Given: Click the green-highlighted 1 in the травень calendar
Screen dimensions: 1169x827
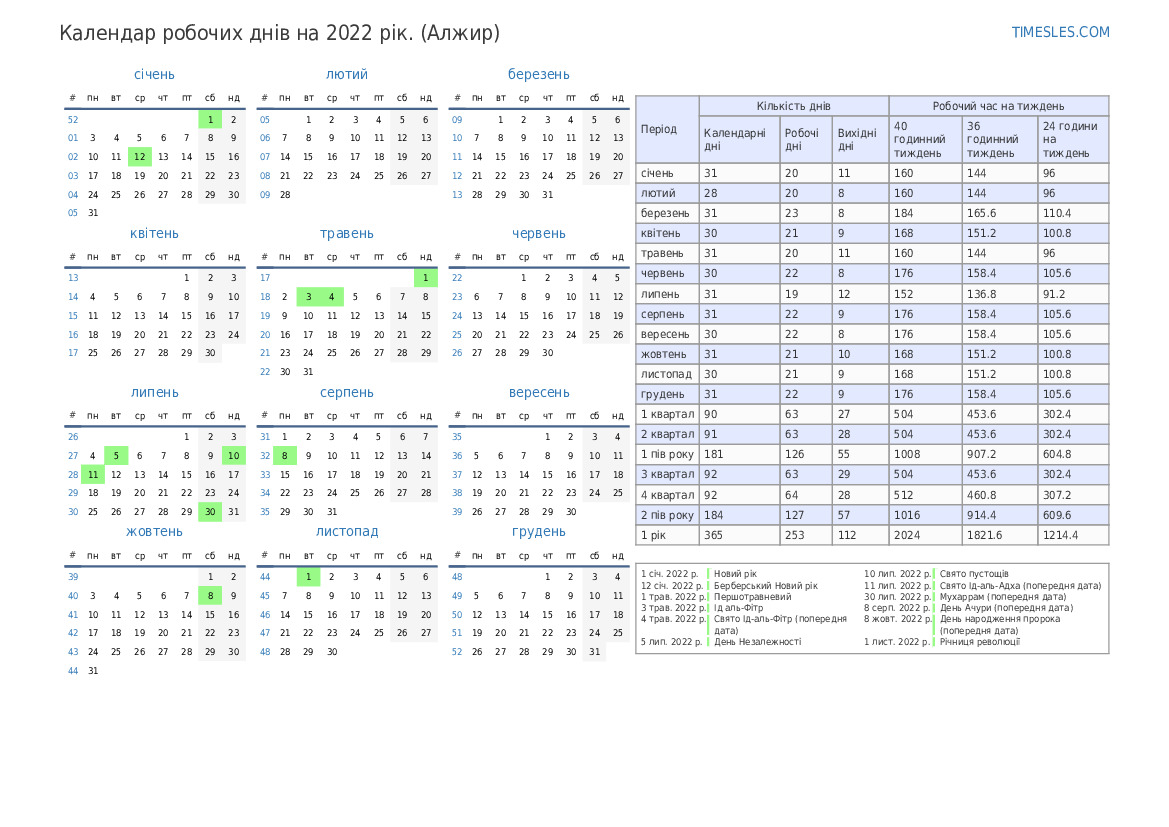Looking at the screenshot, I should click(426, 277).
